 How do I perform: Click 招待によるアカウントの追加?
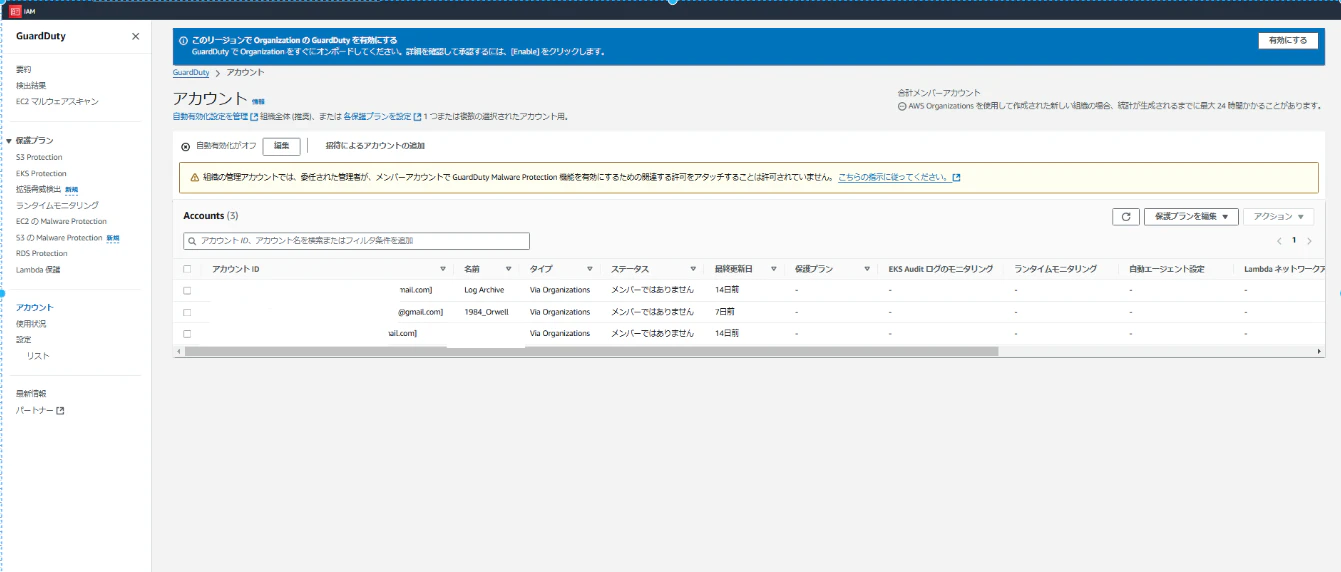[375, 146]
